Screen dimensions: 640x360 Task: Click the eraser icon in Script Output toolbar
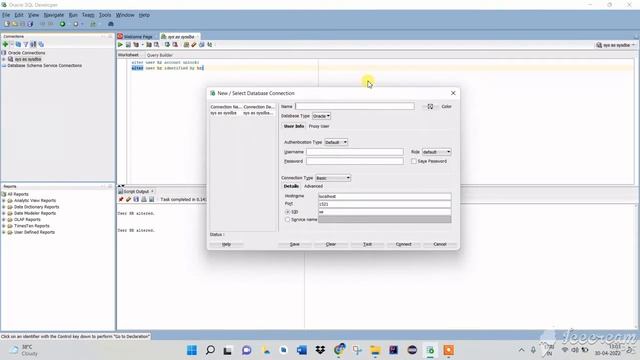pyautogui.click(x=128, y=199)
